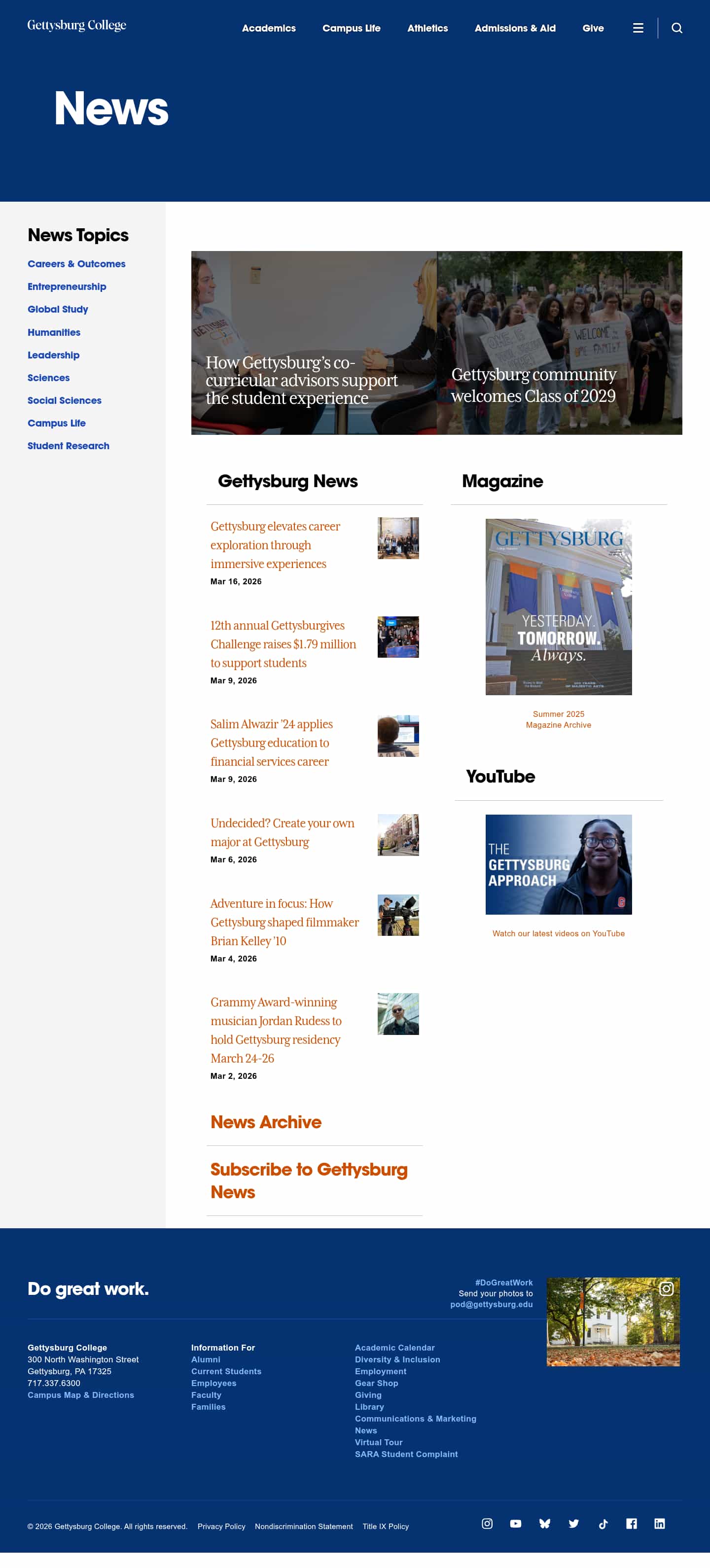Click thumbnail beside Jordan Rudess article

[x=398, y=1014]
